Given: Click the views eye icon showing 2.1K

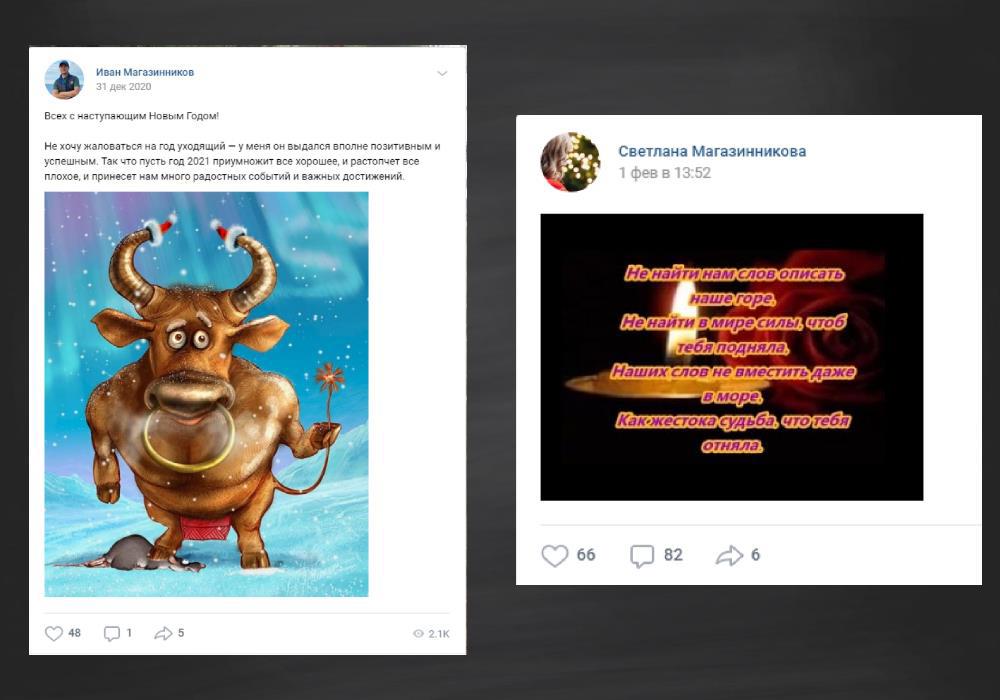Looking at the screenshot, I should 418,634.
